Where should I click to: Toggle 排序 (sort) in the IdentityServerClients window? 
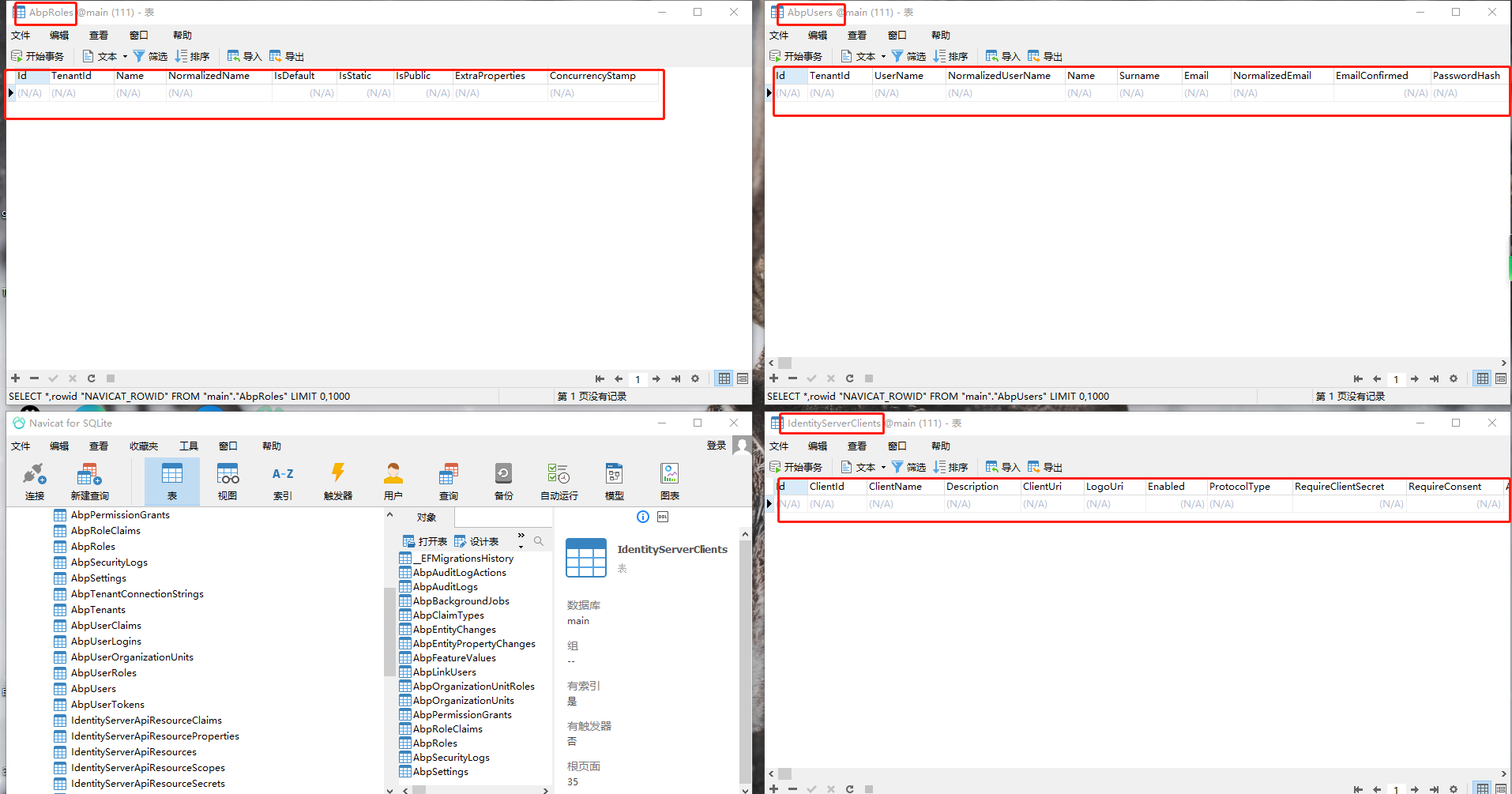coord(951,466)
